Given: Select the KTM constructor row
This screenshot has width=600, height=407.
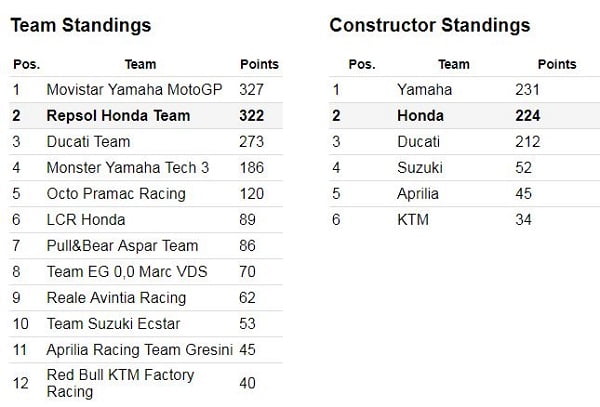Looking at the screenshot, I should click(413, 220).
